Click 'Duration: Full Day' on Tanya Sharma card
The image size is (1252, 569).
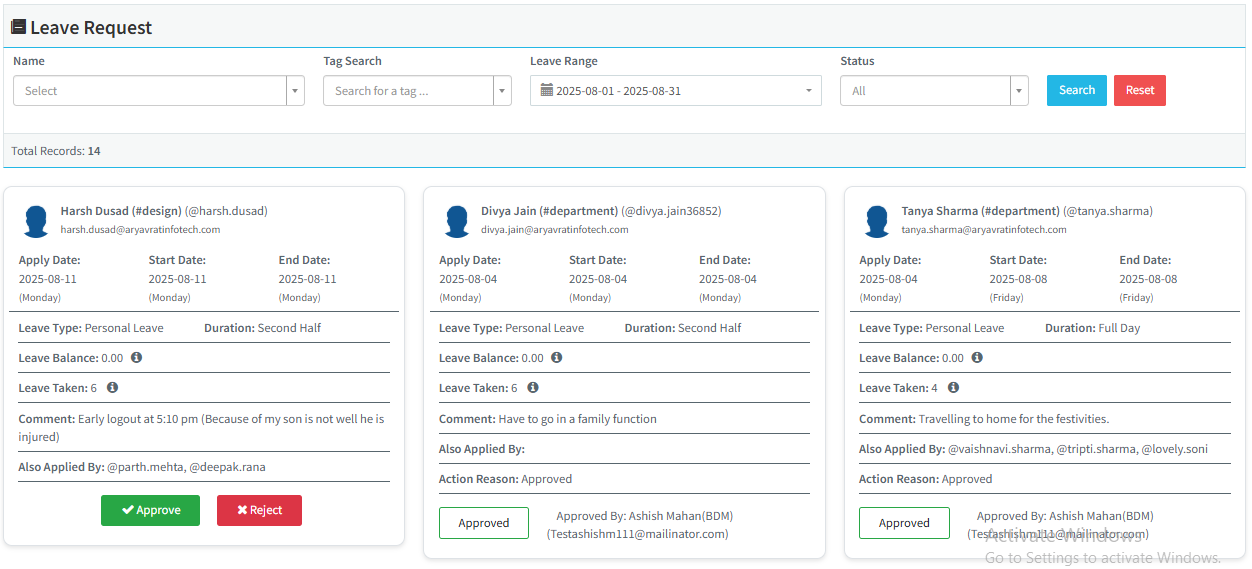[x=1092, y=328]
